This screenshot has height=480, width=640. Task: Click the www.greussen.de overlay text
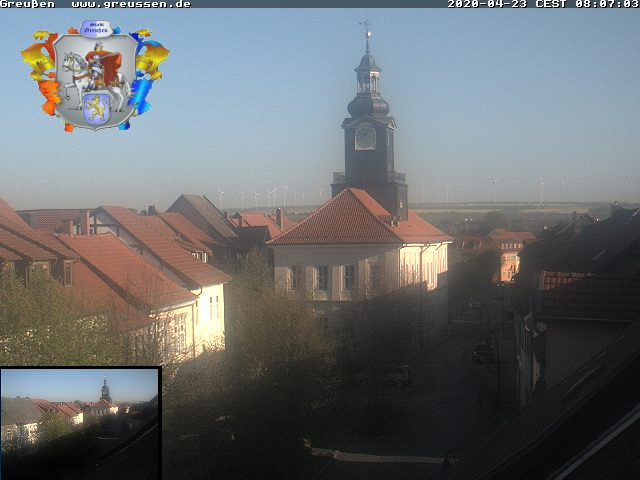(131, 4)
